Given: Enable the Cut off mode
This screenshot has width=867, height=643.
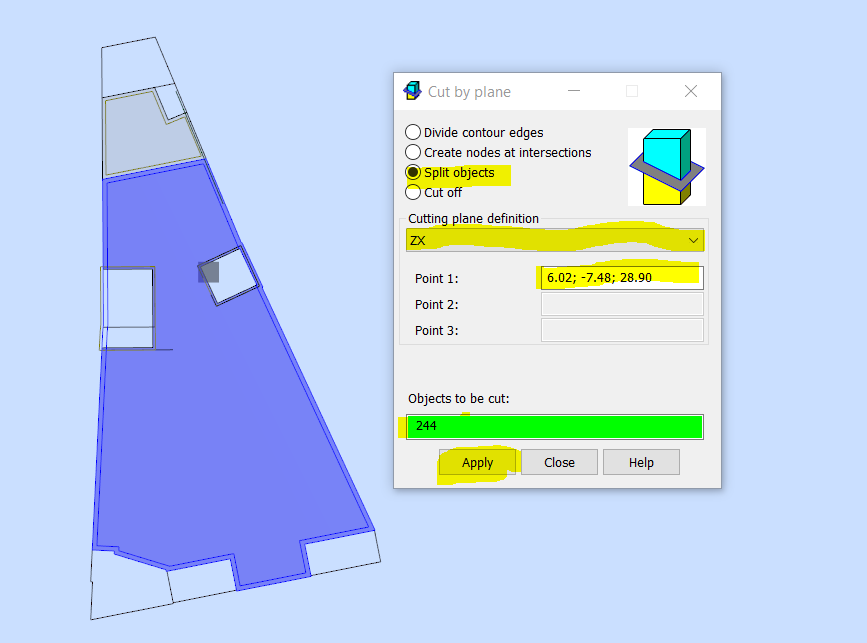Looking at the screenshot, I should pos(413,192).
